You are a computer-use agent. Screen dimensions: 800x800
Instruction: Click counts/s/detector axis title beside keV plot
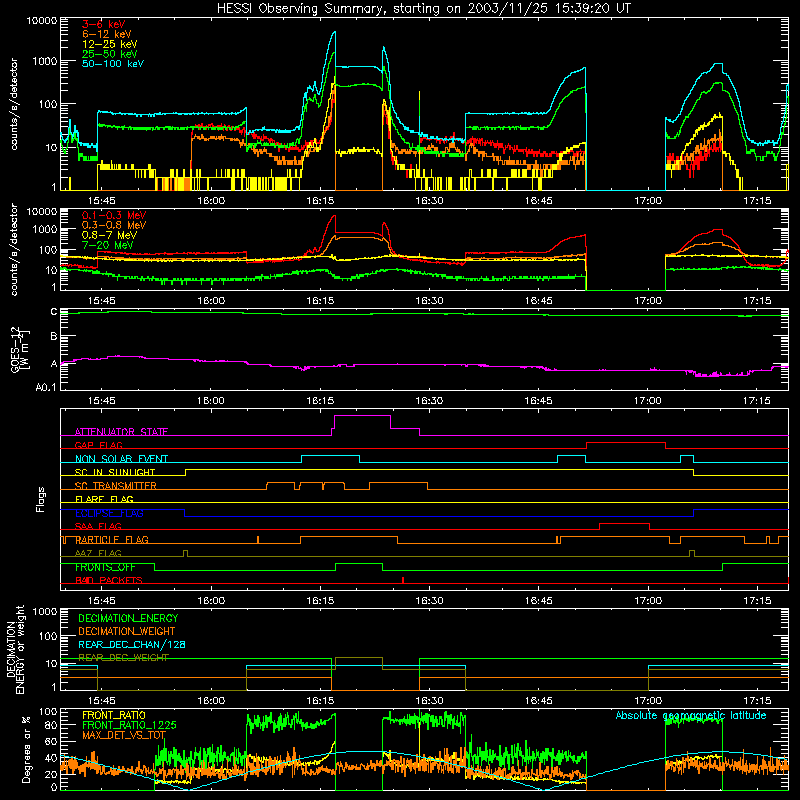tap(14, 104)
